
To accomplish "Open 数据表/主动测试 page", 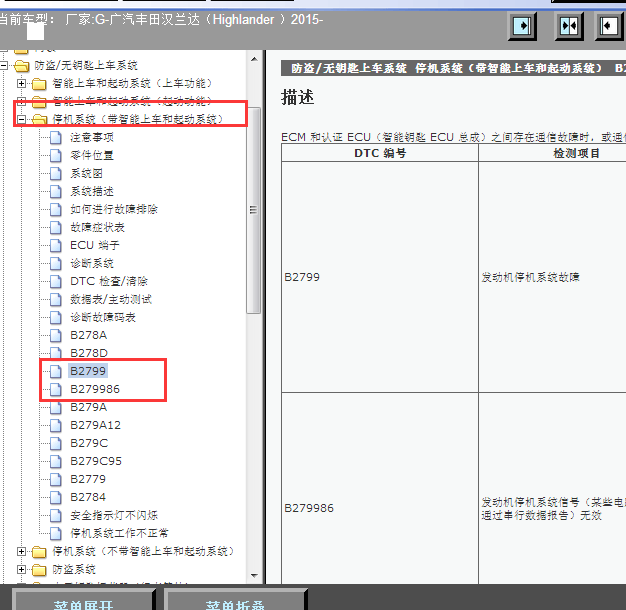I will click(111, 299).
